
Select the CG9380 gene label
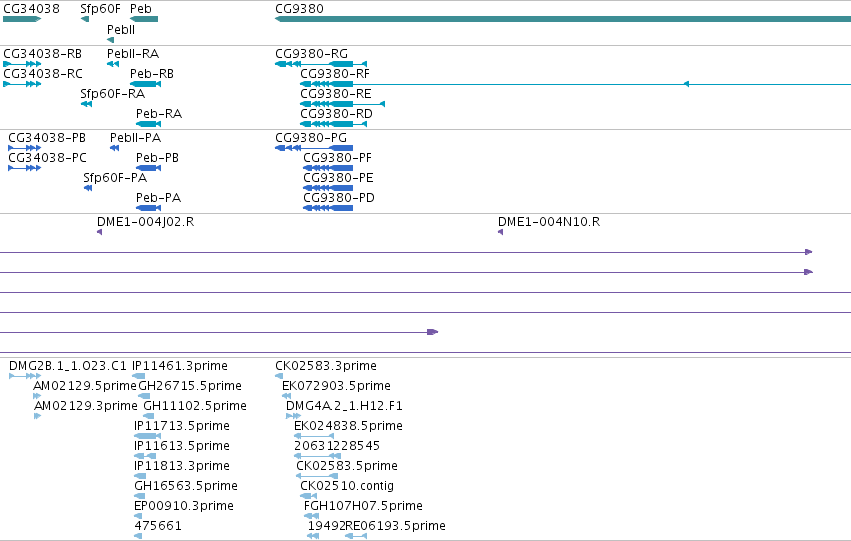(x=299, y=9)
